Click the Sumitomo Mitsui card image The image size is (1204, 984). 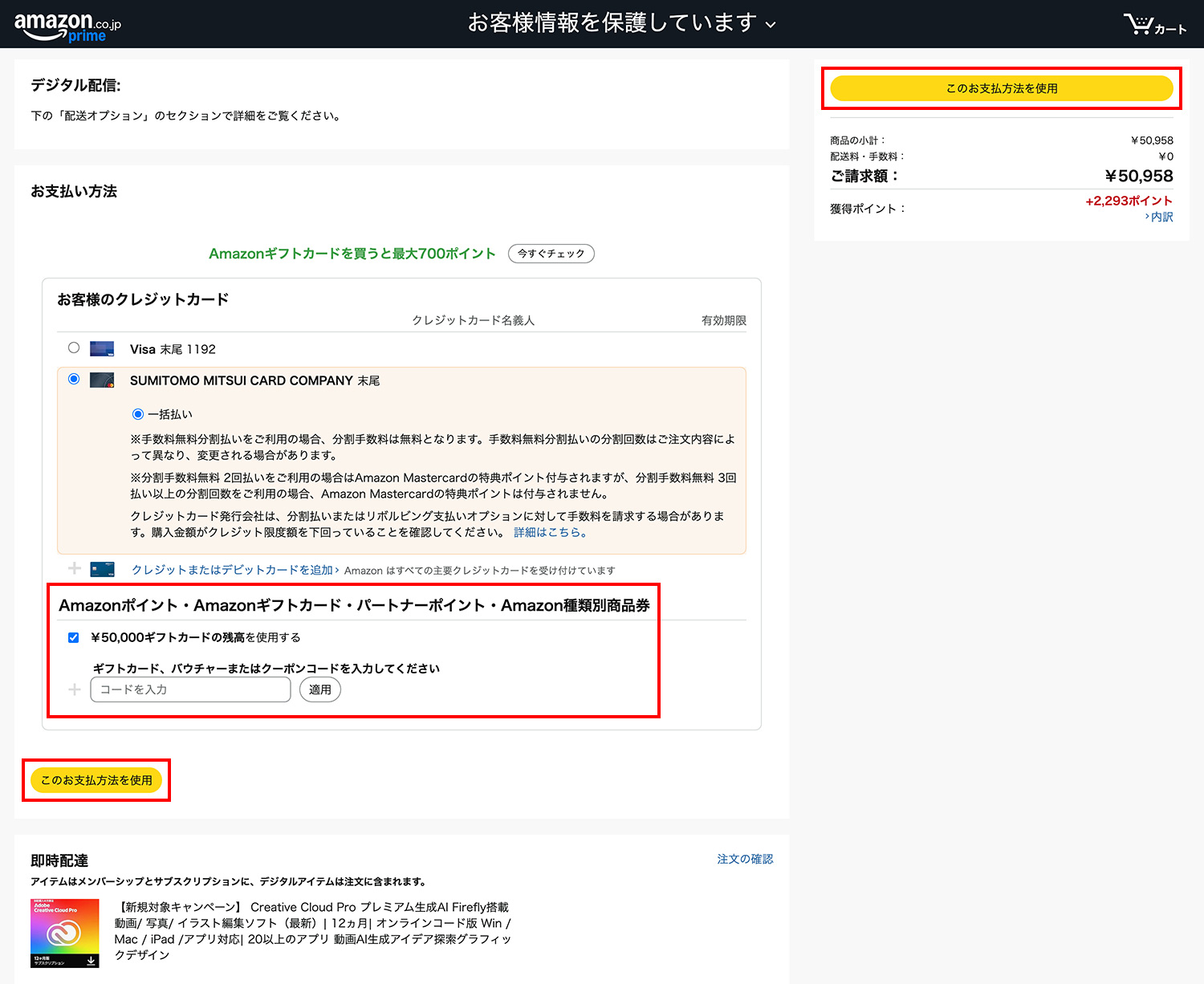tap(102, 380)
